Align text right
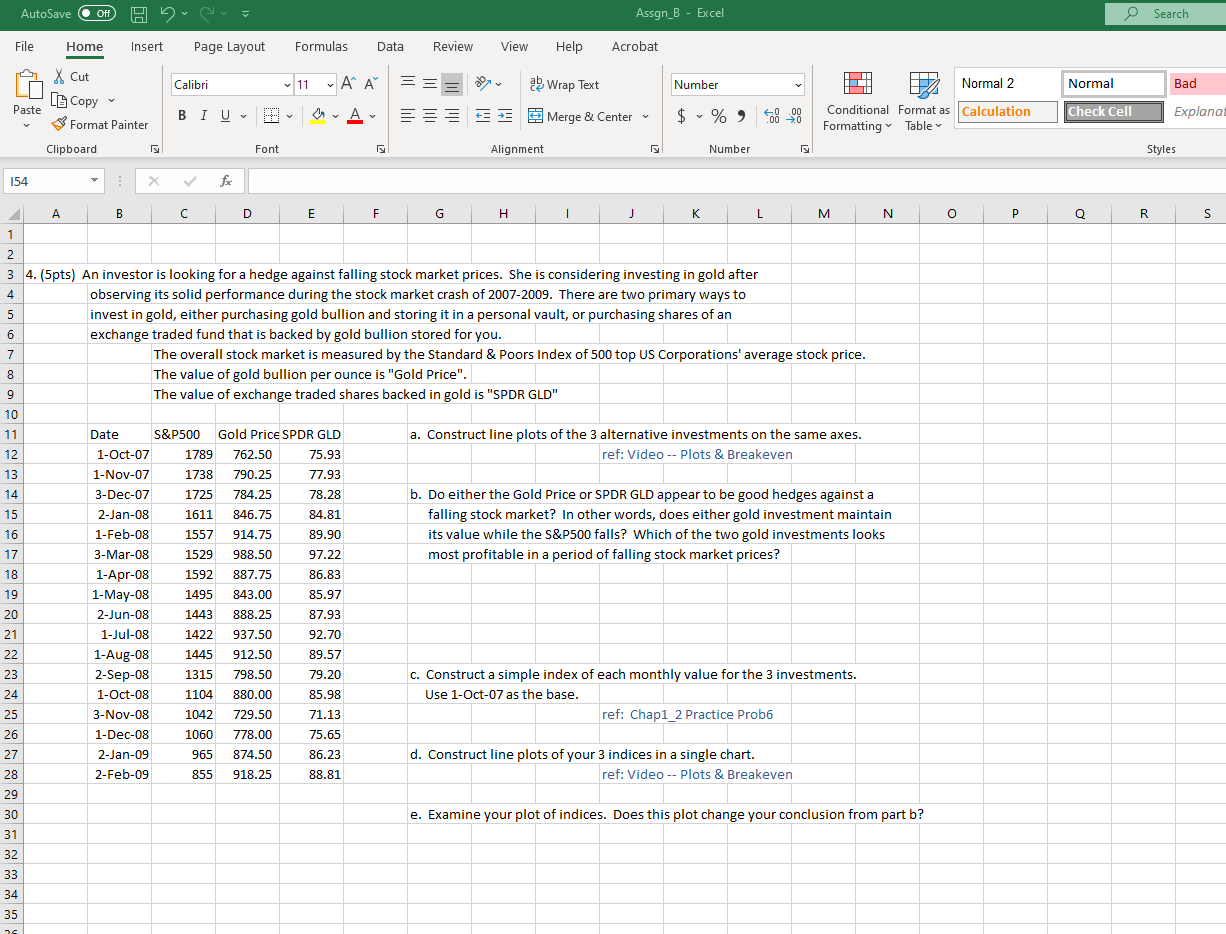The width and height of the screenshot is (1226, 934). point(452,117)
